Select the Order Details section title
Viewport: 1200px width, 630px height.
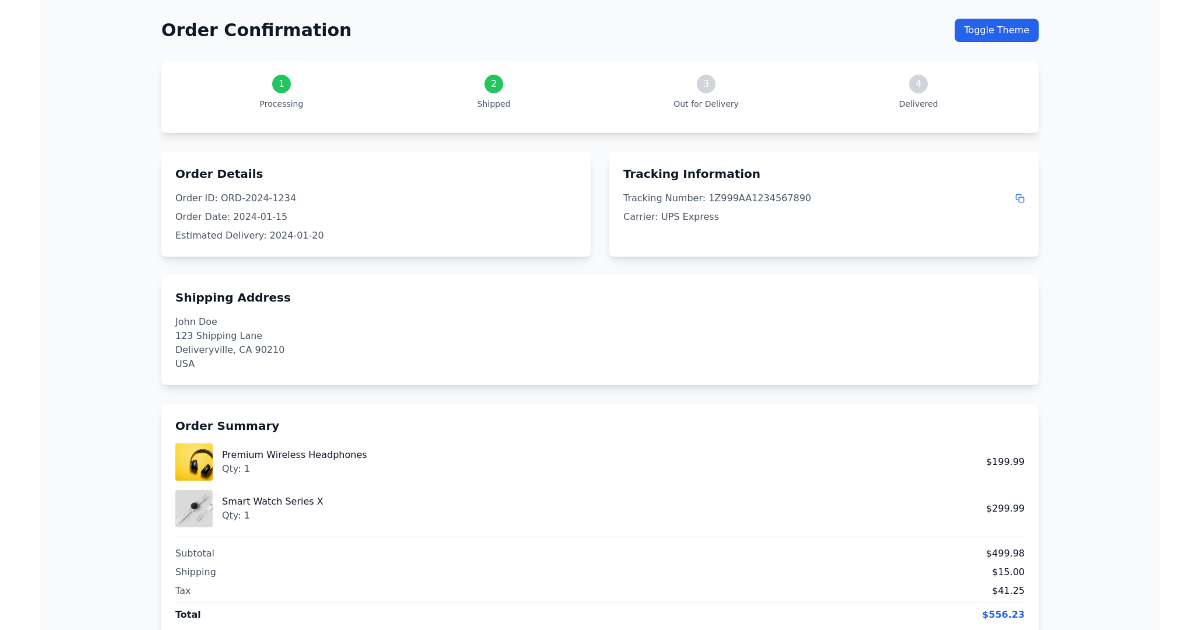click(219, 173)
